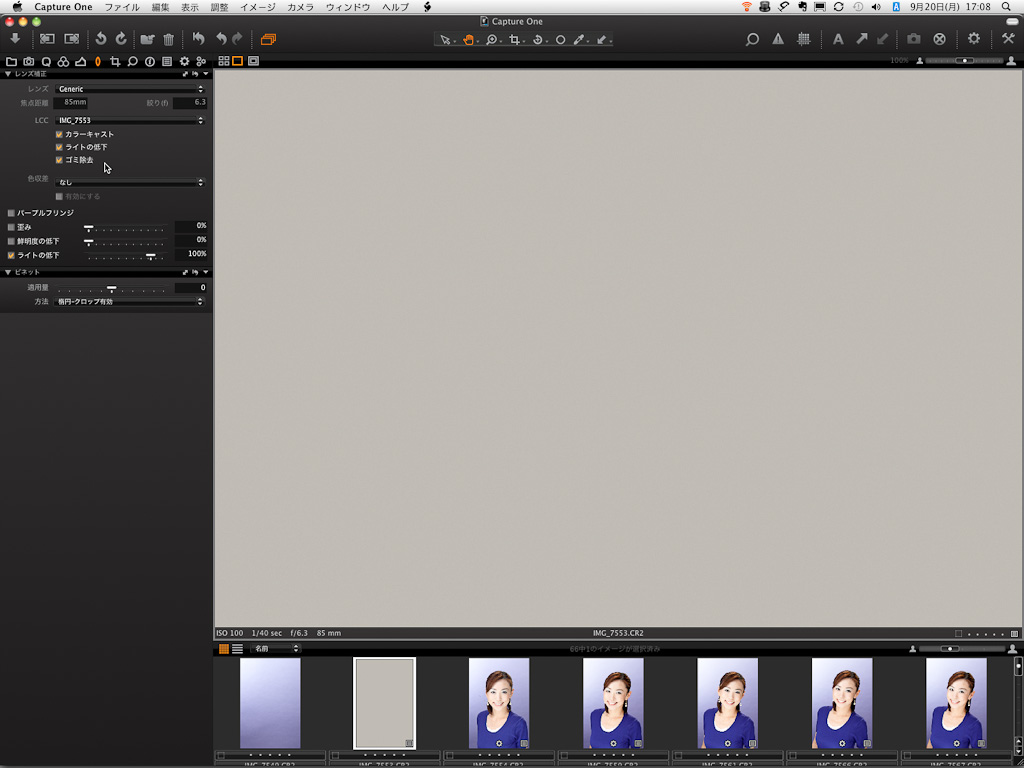Click the import images down-arrow icon

point(15,39)
